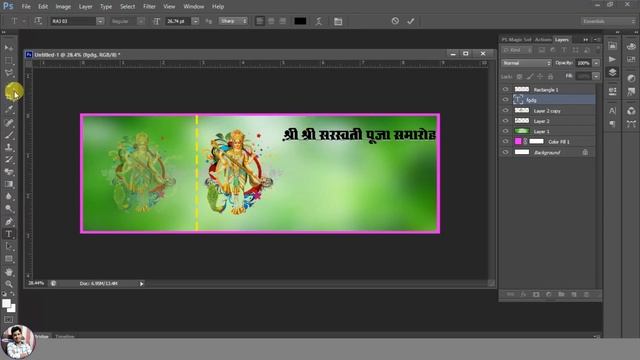Open the black text color swatch
640x360 pixels.
[300, 21]
